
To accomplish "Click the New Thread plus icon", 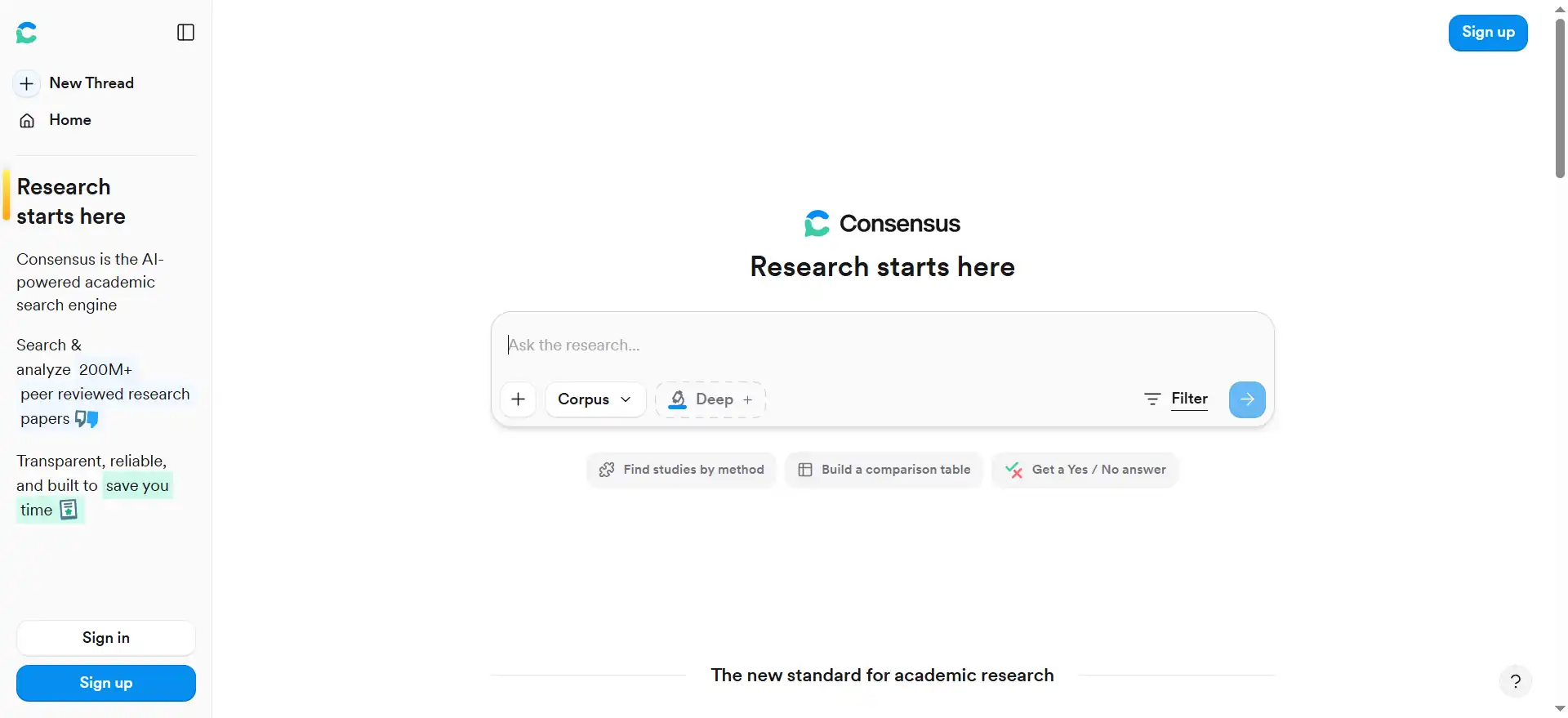I will tap(27, 83).
